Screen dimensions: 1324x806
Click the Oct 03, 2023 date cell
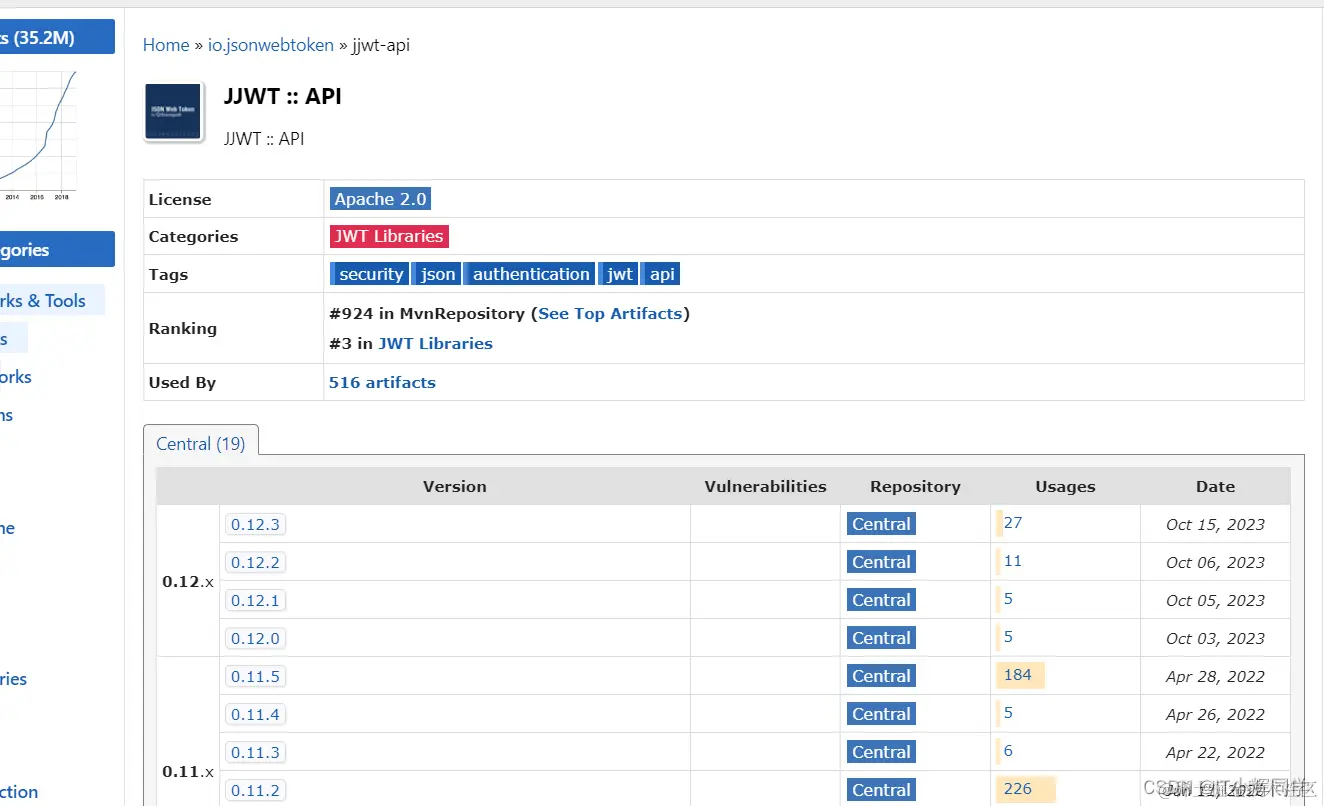click(x=1215, y=638)
